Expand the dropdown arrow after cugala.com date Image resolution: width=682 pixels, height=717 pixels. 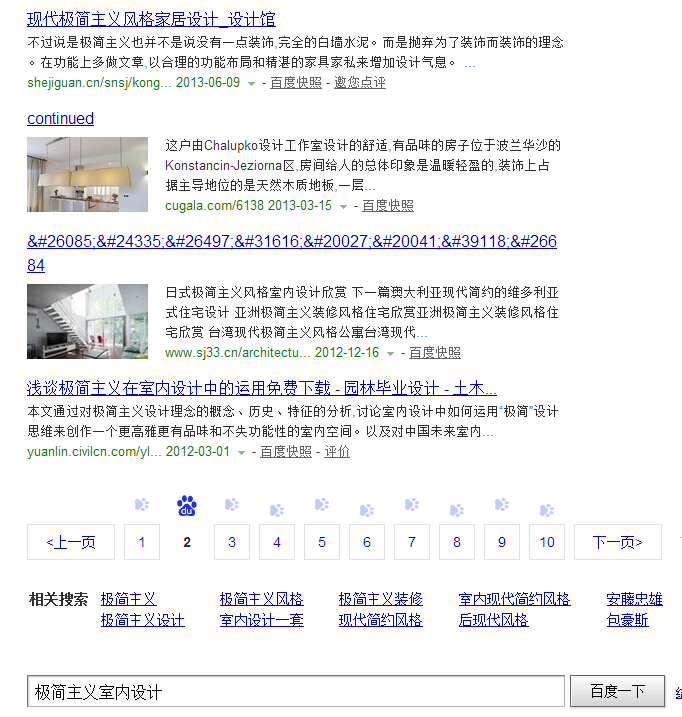click(x=343, y=207)
